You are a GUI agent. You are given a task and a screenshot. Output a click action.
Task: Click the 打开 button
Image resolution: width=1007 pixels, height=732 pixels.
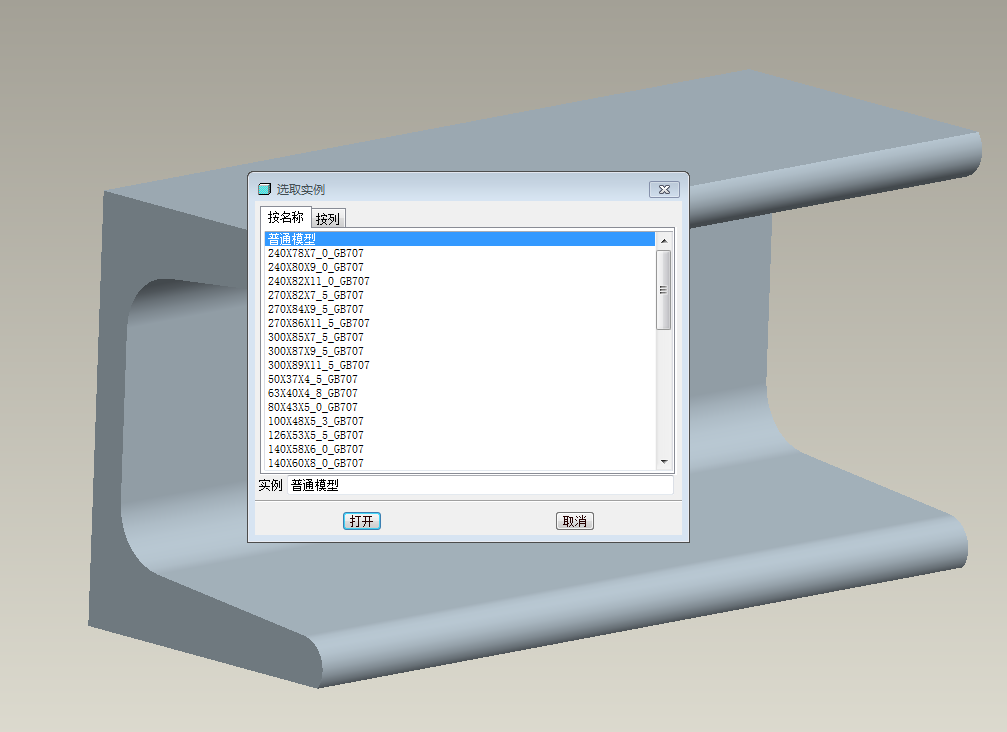(x=361, y=521)
